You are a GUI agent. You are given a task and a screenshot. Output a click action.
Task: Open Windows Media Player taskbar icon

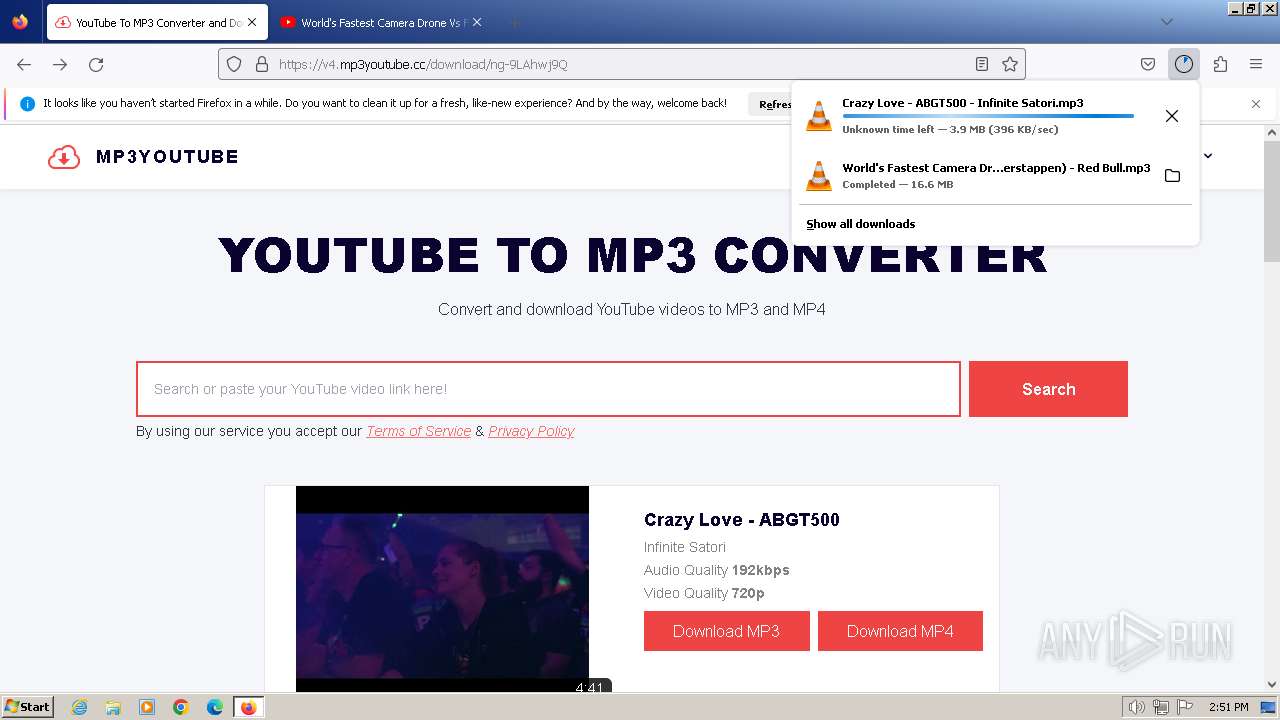147,707
